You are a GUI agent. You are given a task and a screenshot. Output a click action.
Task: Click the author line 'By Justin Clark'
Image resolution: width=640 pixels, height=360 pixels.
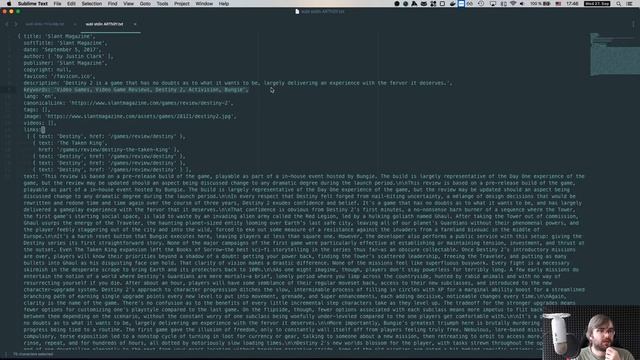pyautogui.click(x=69, y=56)
